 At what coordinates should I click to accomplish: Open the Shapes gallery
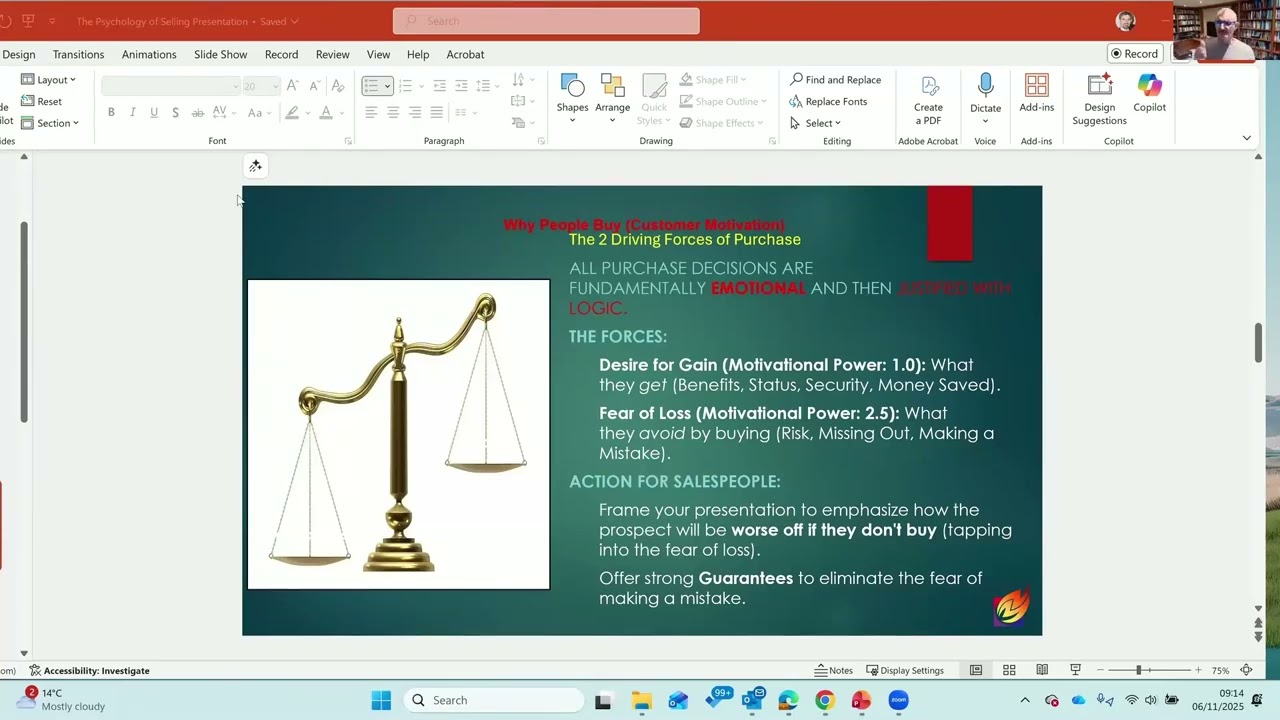[x=572, y=98]
